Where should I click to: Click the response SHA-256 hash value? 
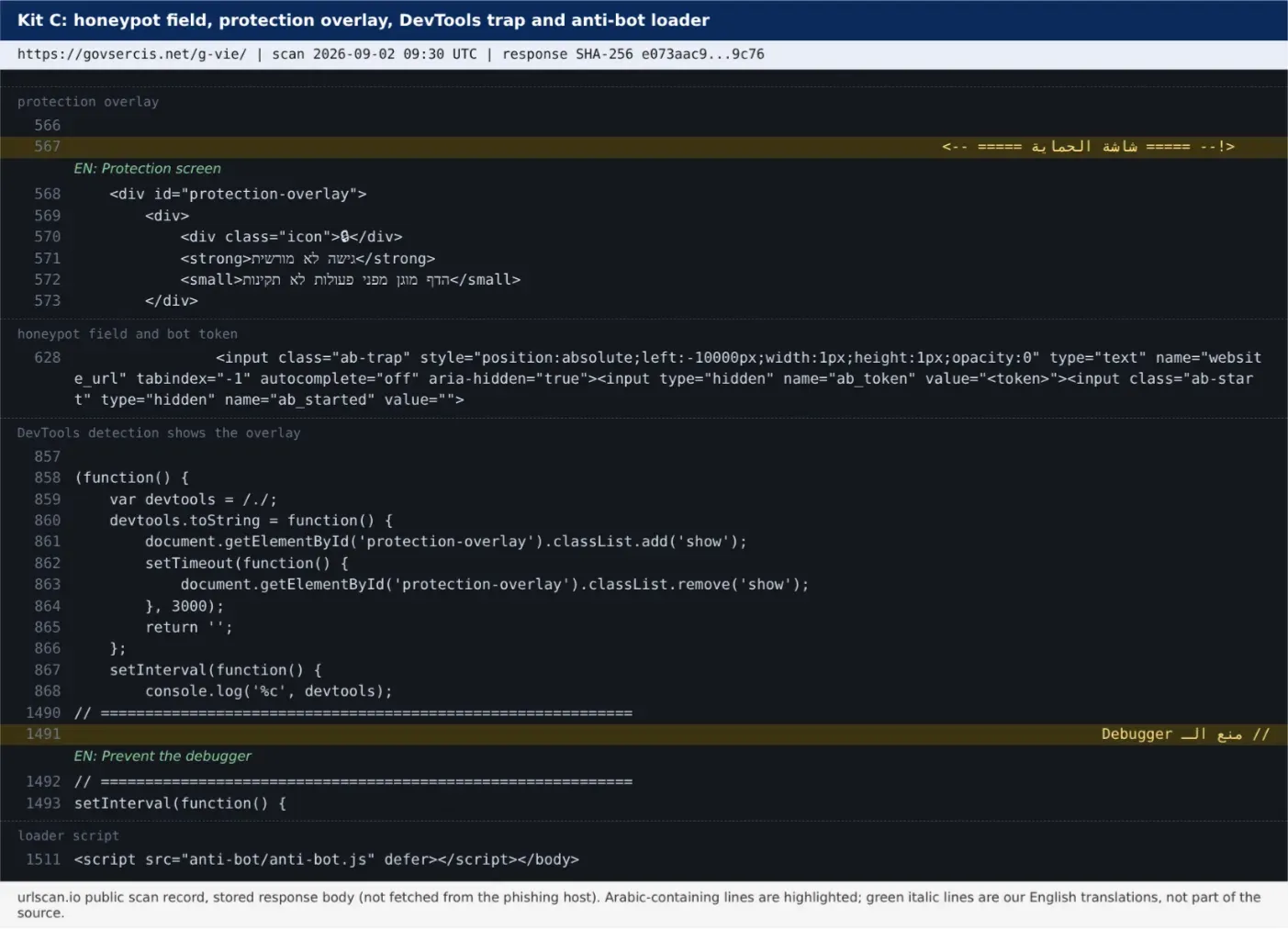coord(702,54)
